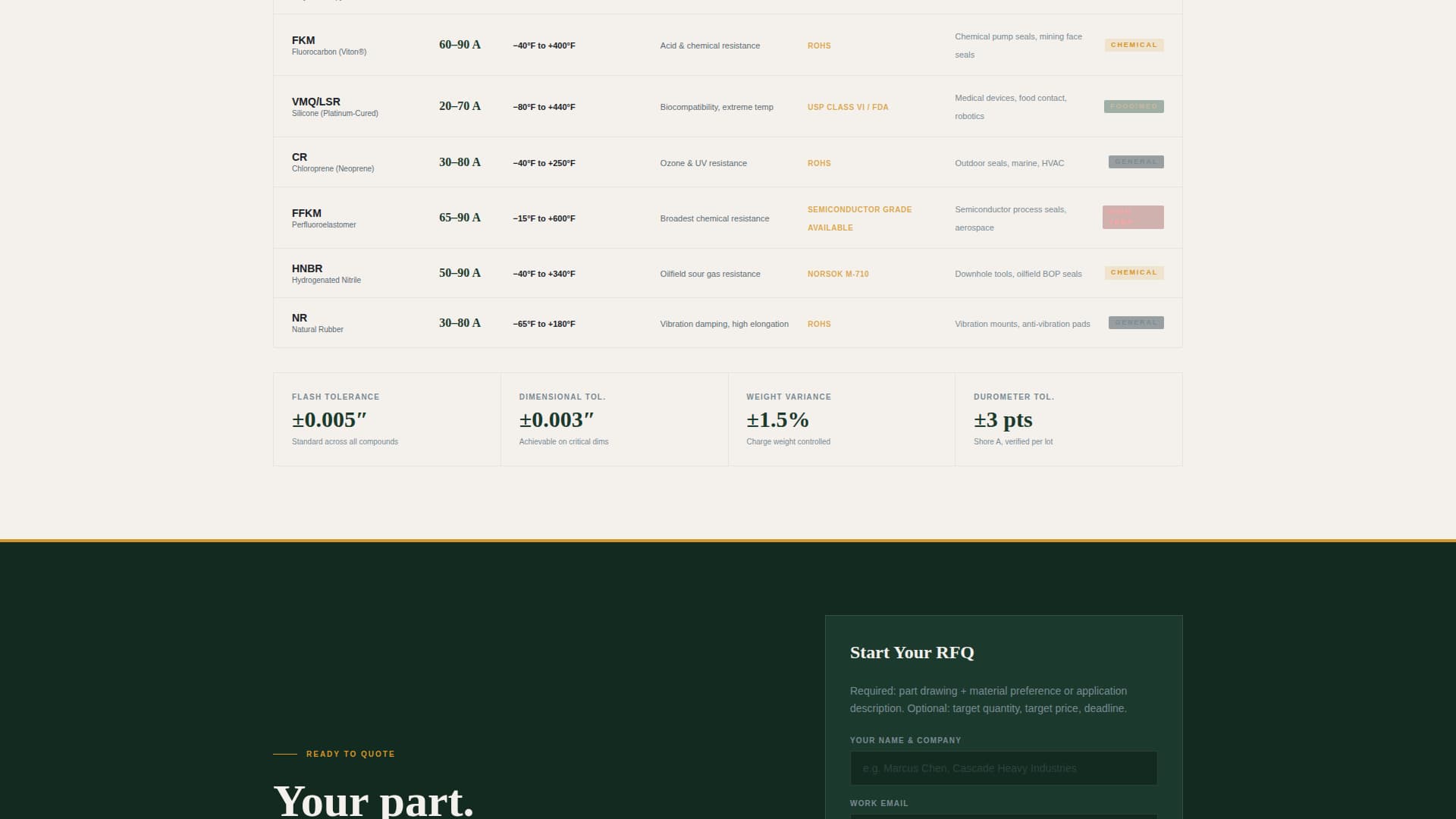Toggle the HIGH TEMP badge on the FFKM row
The height and width of the screenshot is (819, 1456).
click(x=1133, y=217)
